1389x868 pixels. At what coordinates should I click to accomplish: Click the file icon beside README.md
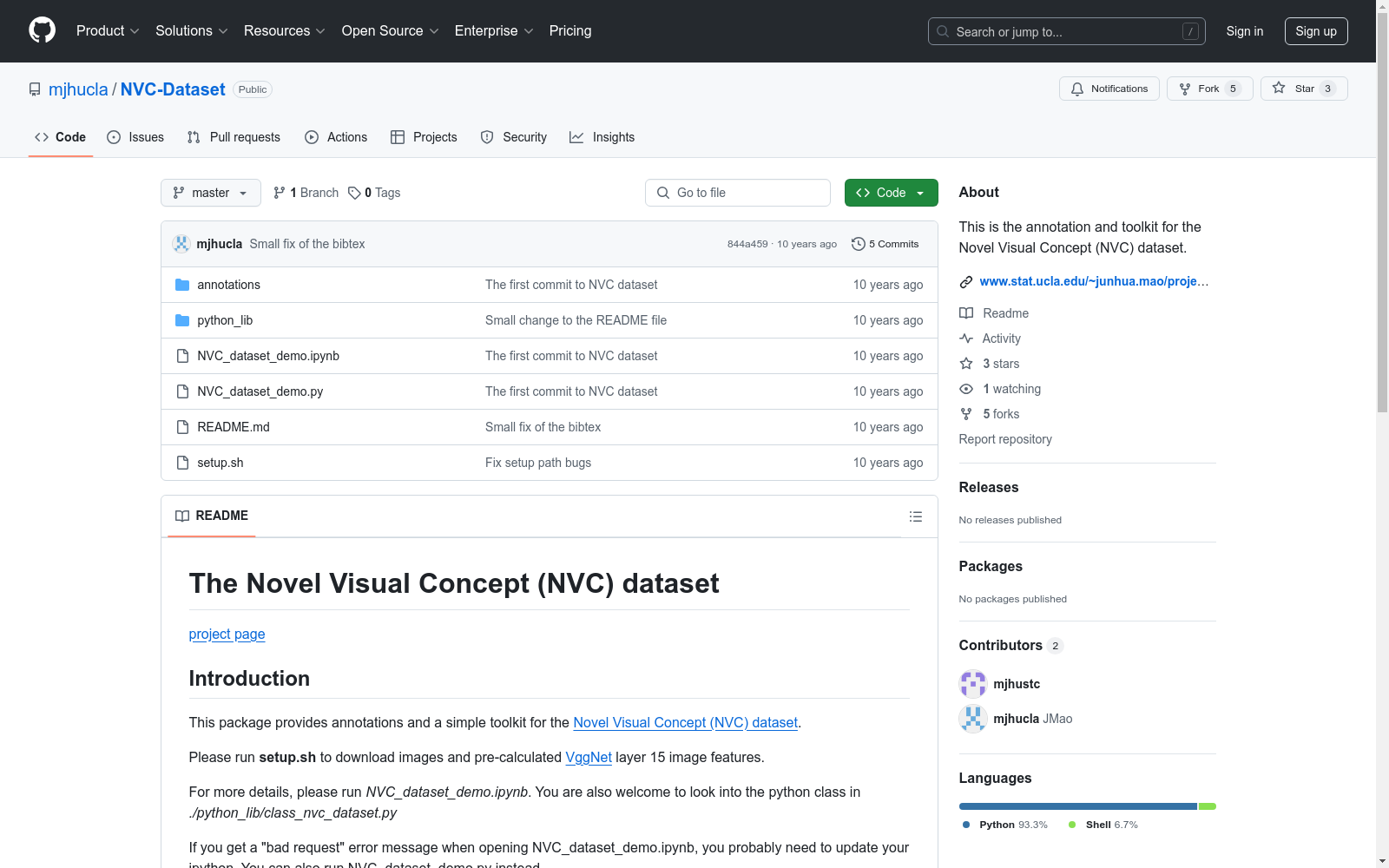[x=182, y=427]
